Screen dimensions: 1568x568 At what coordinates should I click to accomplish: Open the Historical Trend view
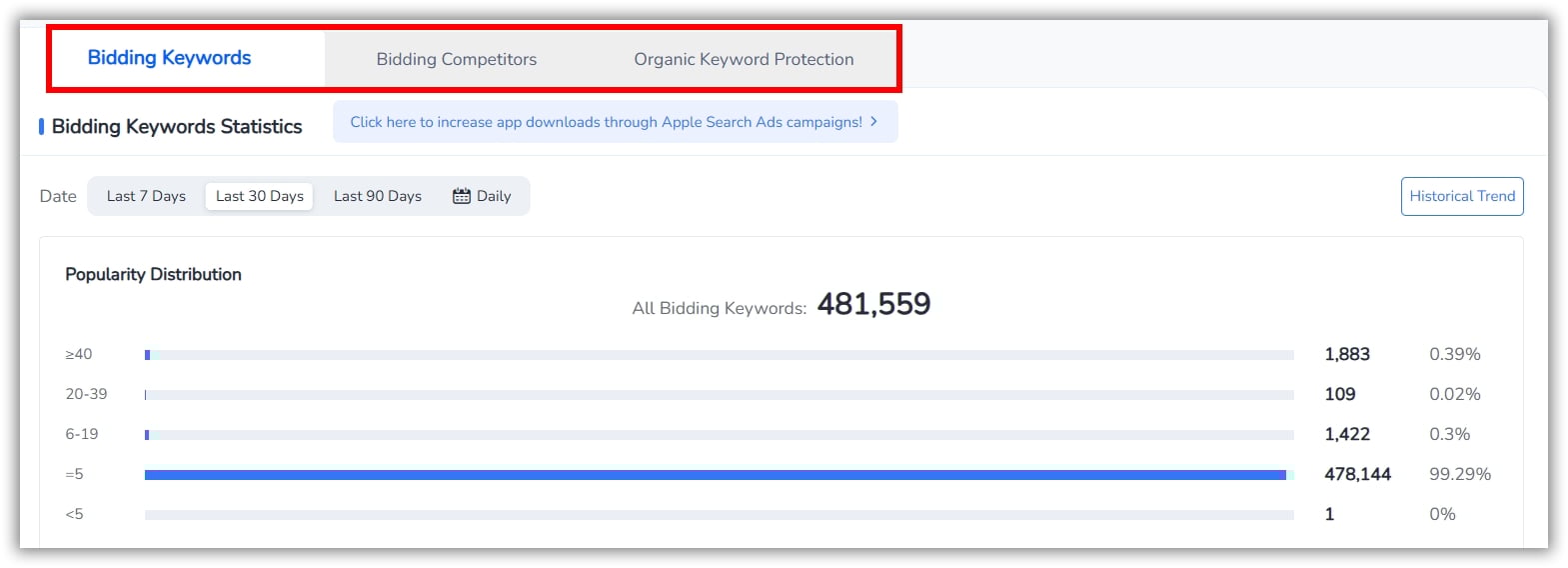click(1461, 196)
